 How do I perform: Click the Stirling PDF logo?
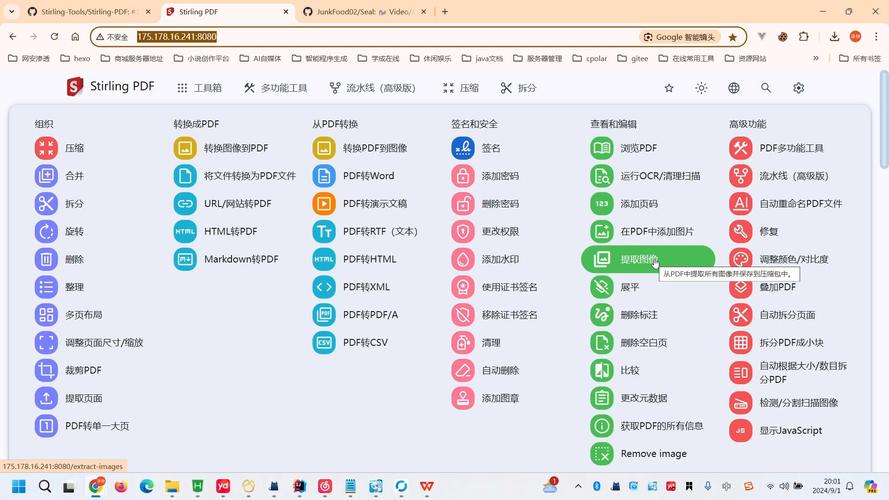pos(111,87)
